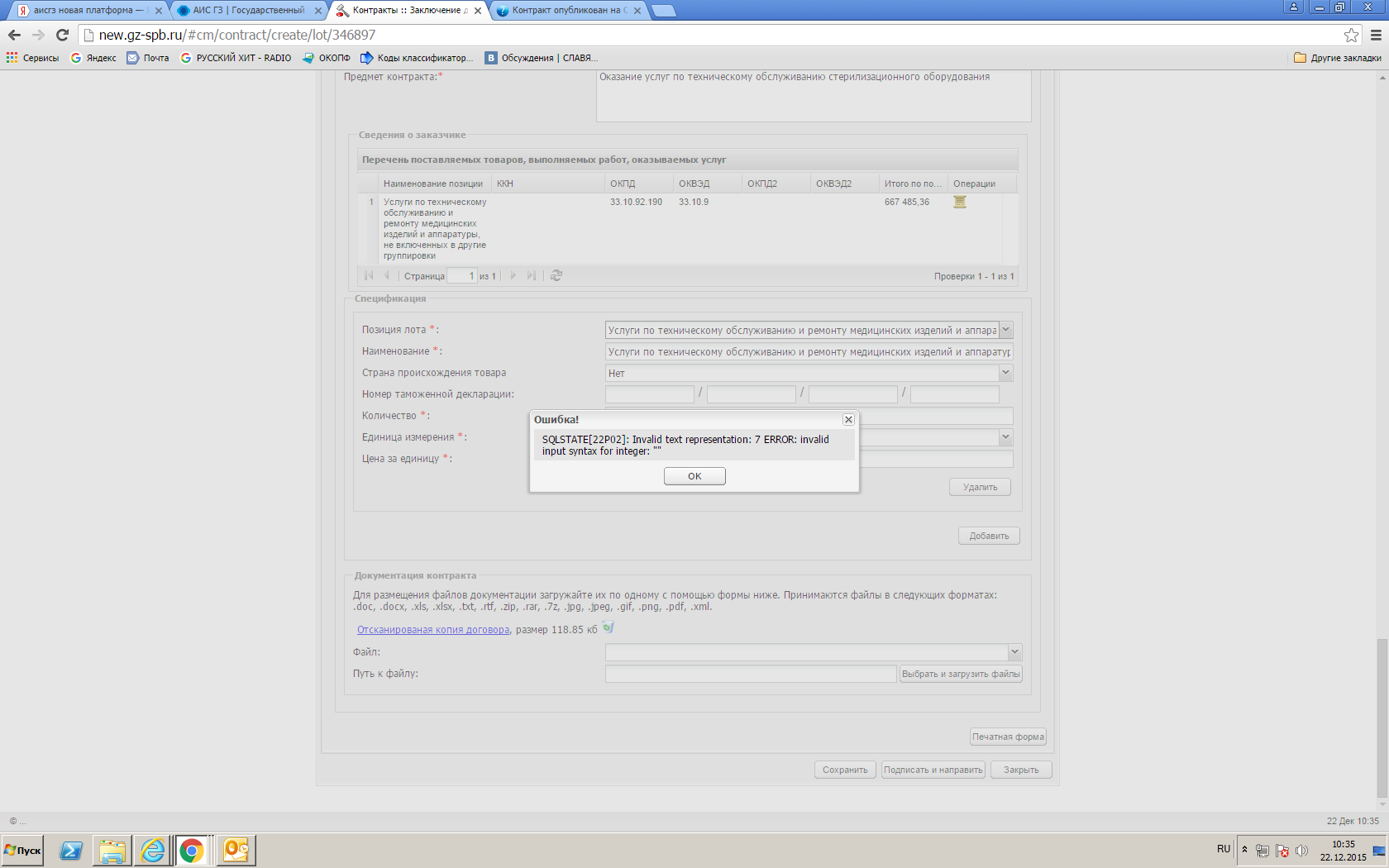This screenshot has height=868, width=1389.
Task: Expand the Страна происхождения товара dropdown
Action: pyautogui.click(x=1006, y=373)
